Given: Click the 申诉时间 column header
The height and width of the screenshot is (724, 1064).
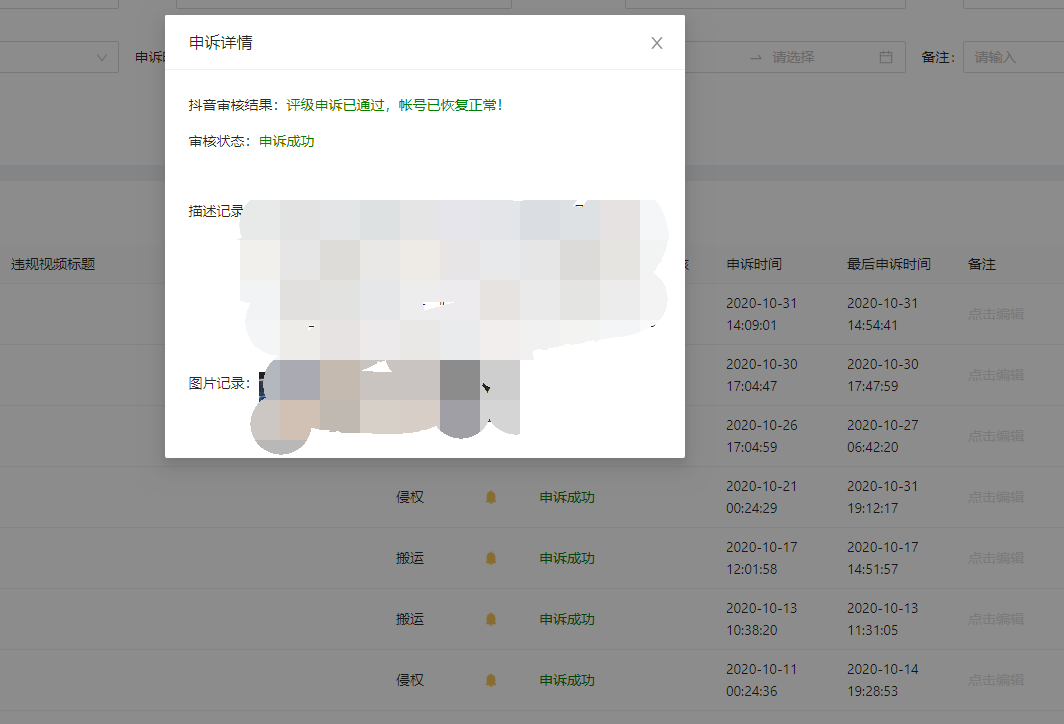Looking at the screenshot, I should (x=754, y=265).
